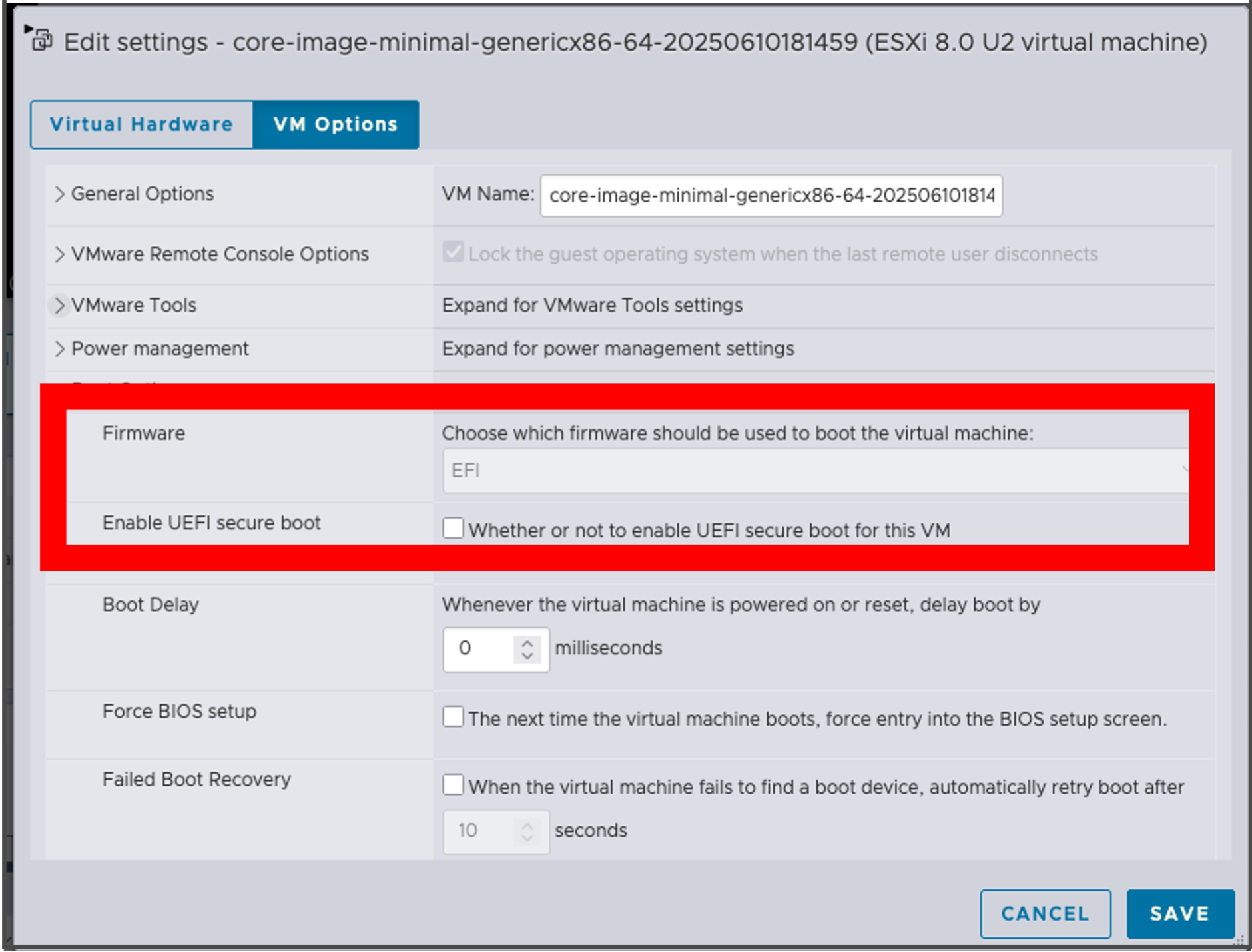
Task: Click the Force BIOS setup label
Action: click(179, 712)
